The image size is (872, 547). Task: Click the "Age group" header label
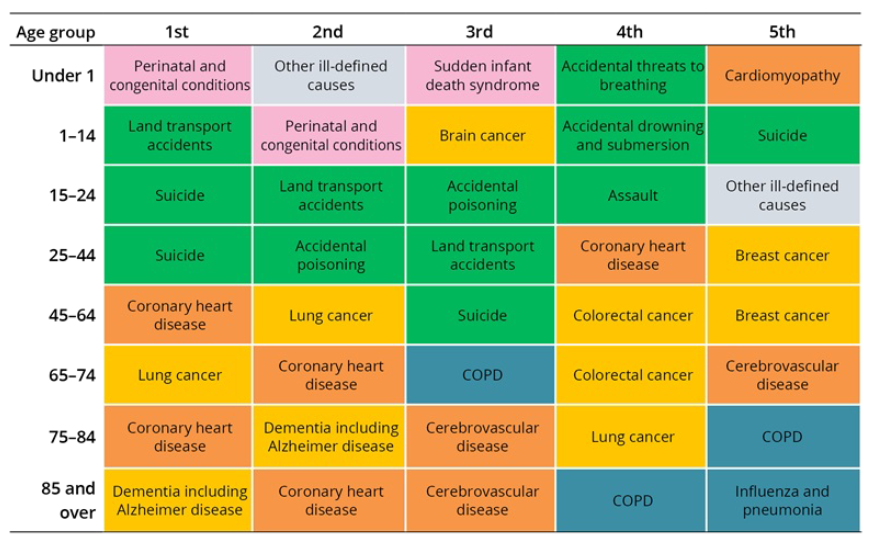[56, 32]
